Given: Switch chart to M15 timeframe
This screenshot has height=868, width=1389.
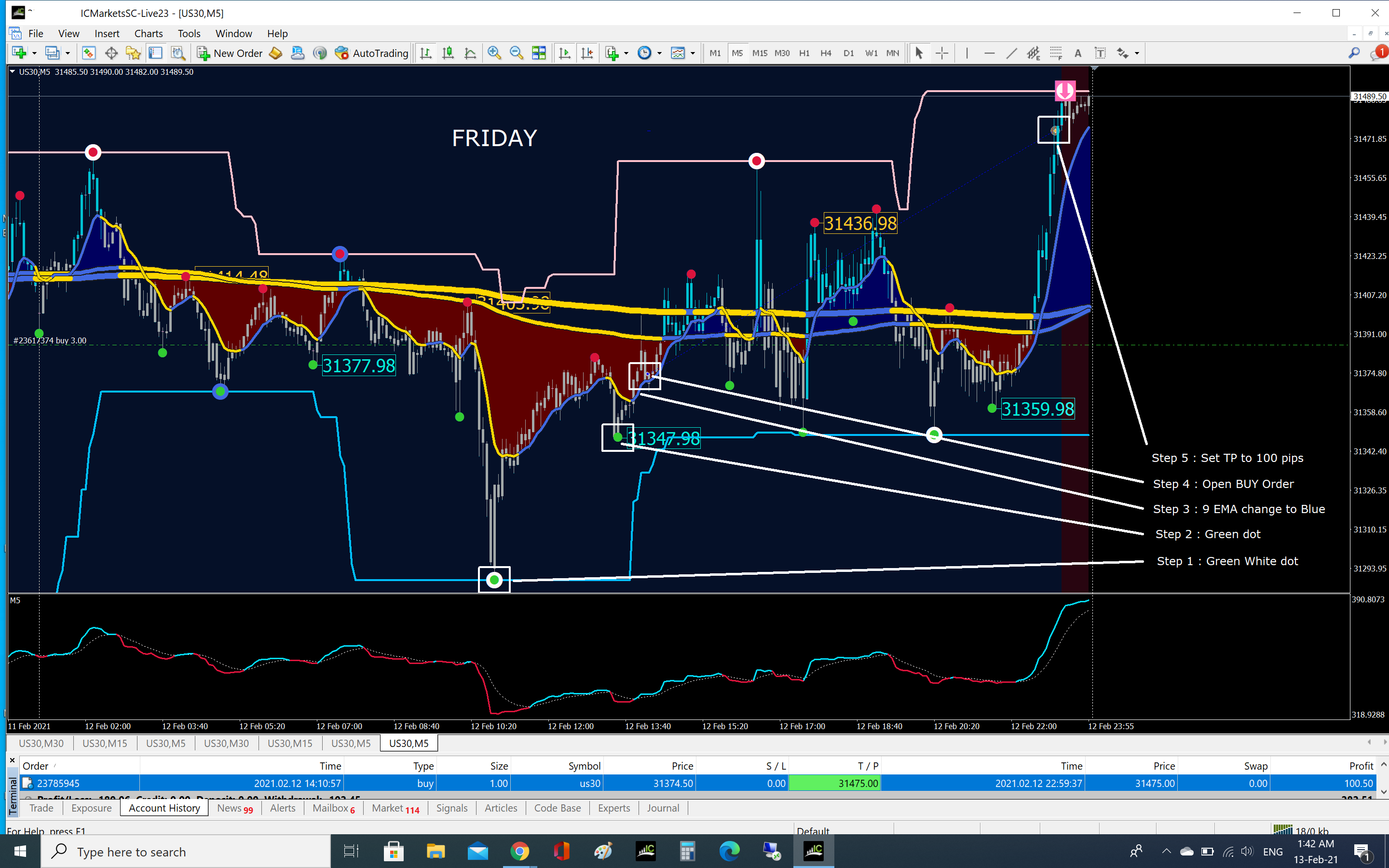Looking at the screenshot, I should coord(759,54).
